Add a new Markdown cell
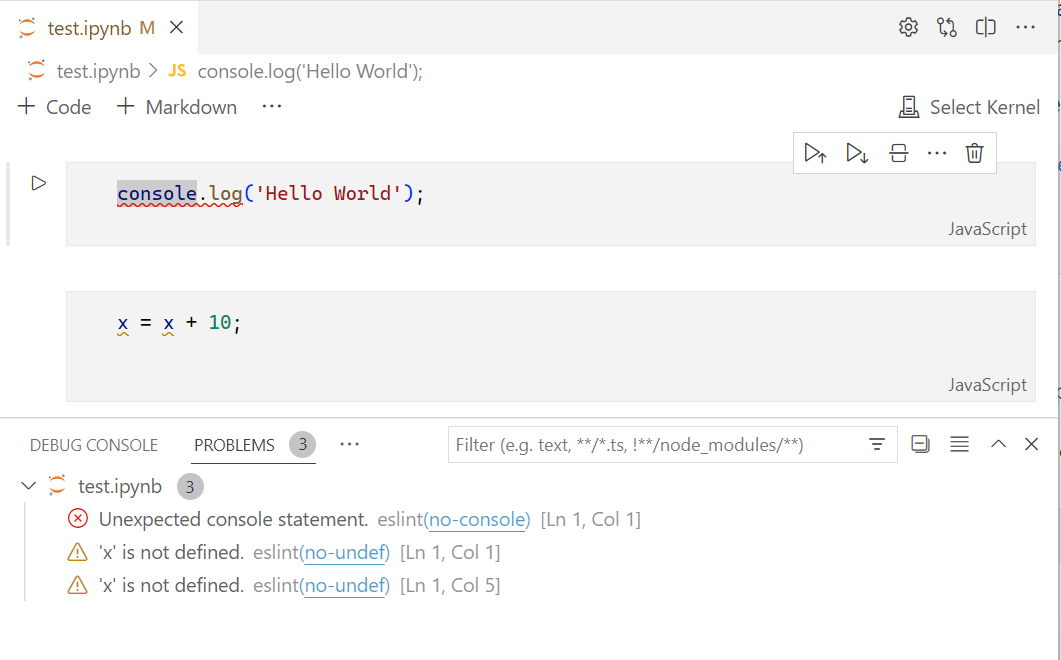1061x660 pixels. pos(177,107)
